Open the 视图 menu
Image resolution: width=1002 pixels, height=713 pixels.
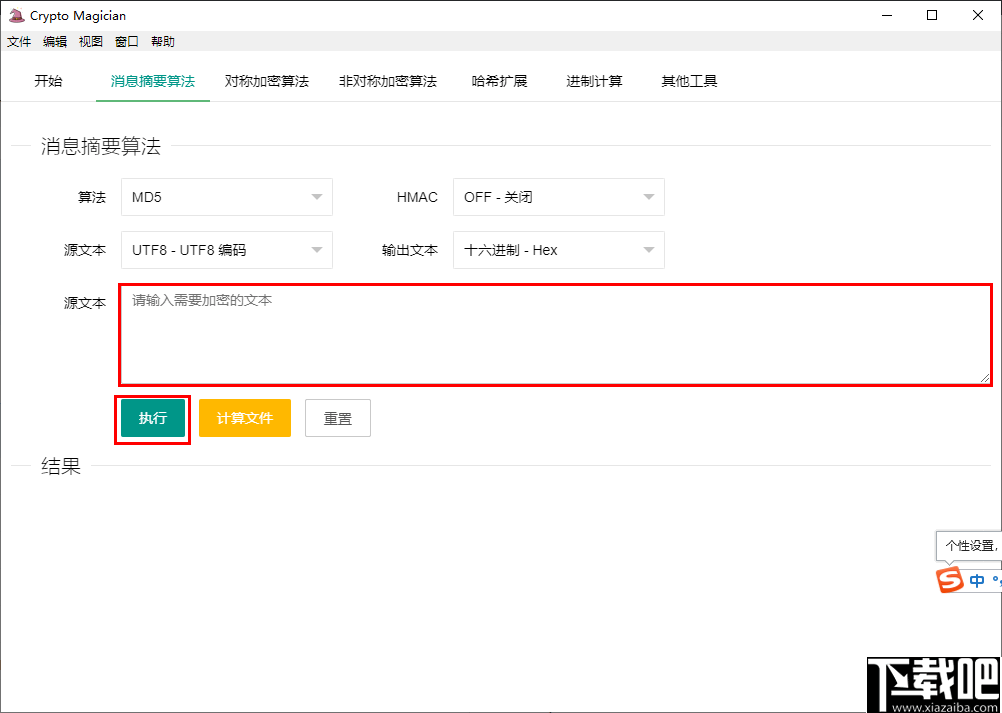point(90,41)
